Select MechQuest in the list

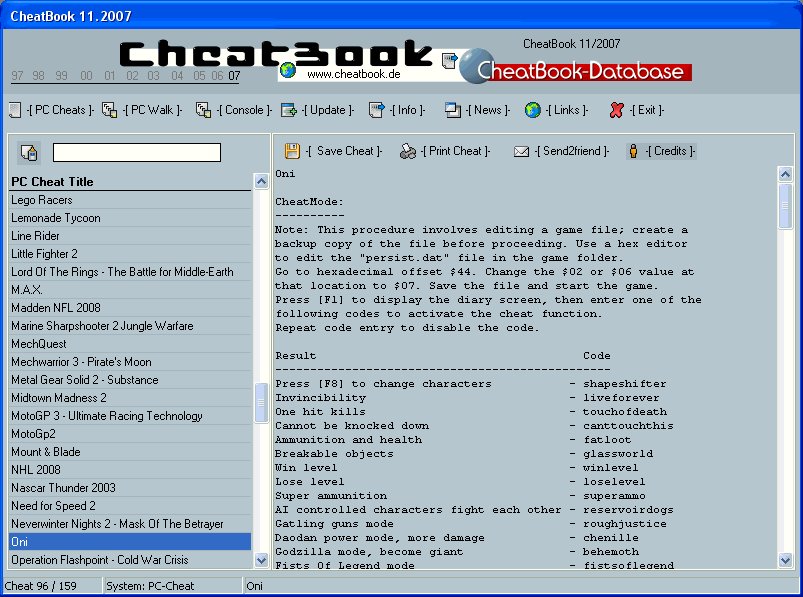pos(130,344)
